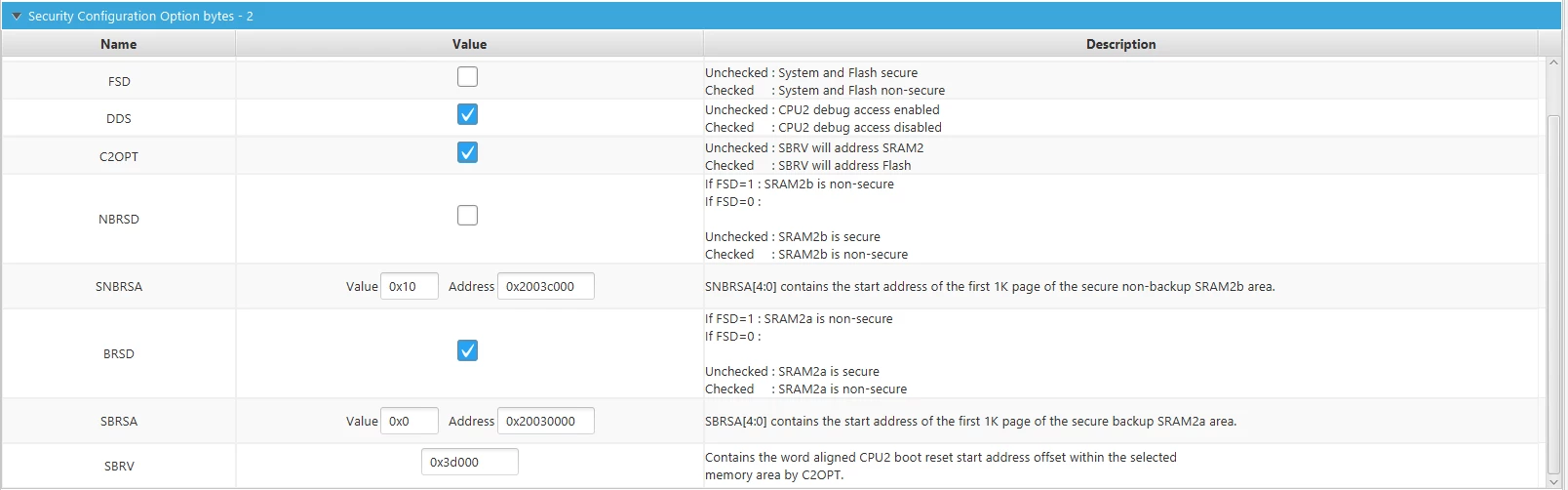The width and height of the screenshot is (1568, 490).
Task: Click the vertical scrollbar thumb
Action: [1553, 293]
